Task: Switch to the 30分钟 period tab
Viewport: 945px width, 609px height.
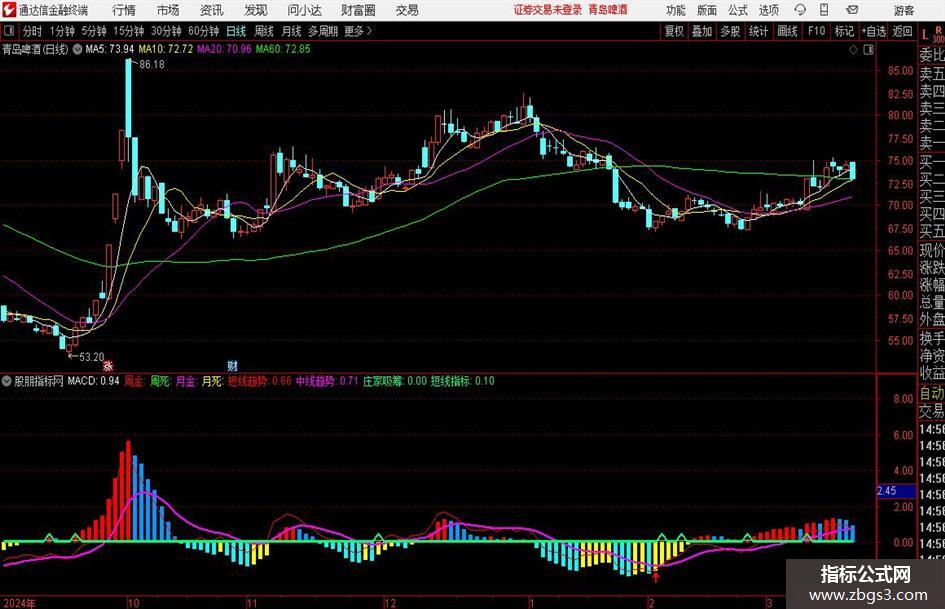Action: [x=166, y=31]
